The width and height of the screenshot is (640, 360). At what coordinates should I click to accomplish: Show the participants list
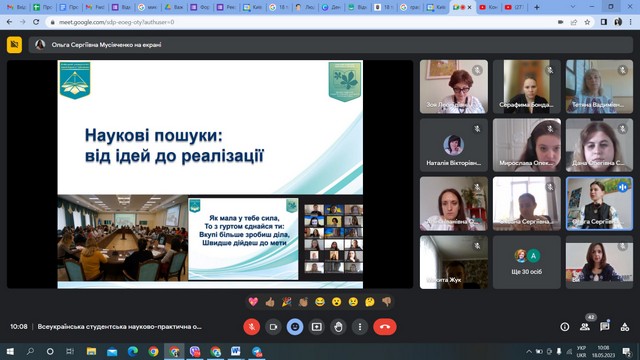(584, 327)
